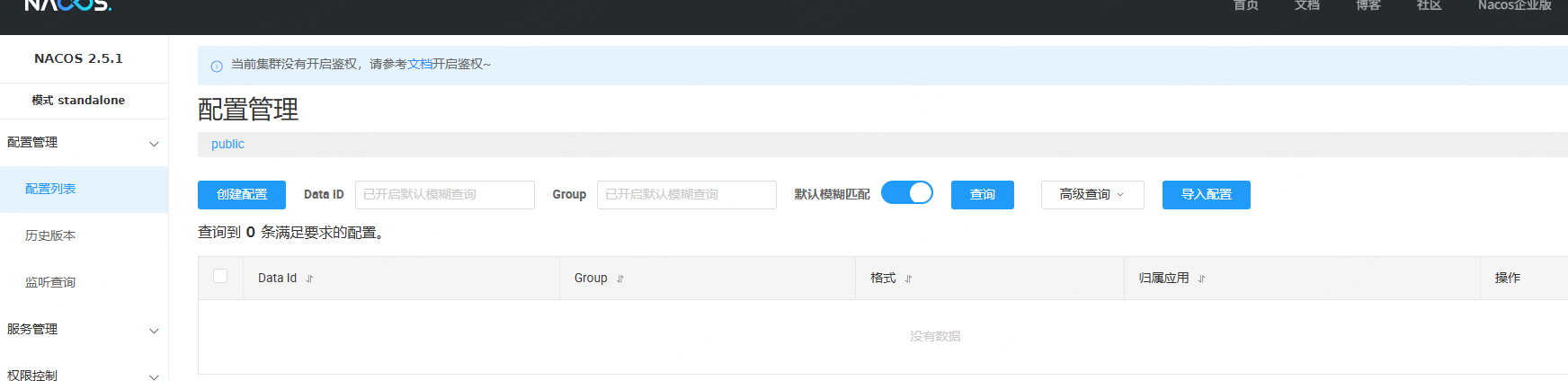Click the 操作 column header

pos(1524,279)
